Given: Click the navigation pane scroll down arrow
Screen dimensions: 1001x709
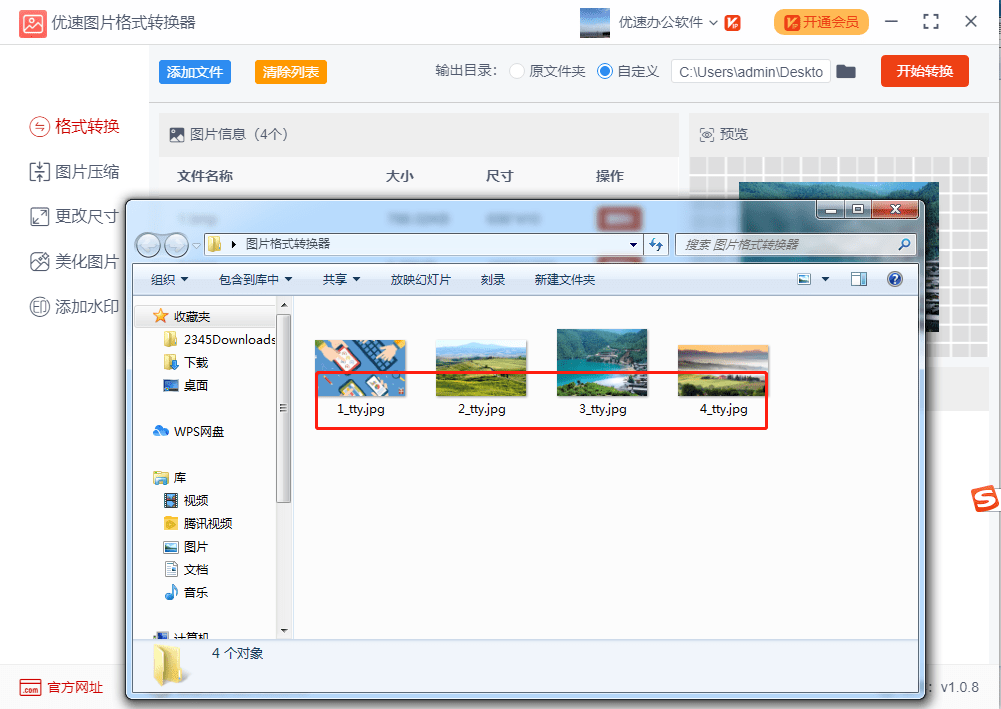Looking at the screenshot, I should (284, 631).
